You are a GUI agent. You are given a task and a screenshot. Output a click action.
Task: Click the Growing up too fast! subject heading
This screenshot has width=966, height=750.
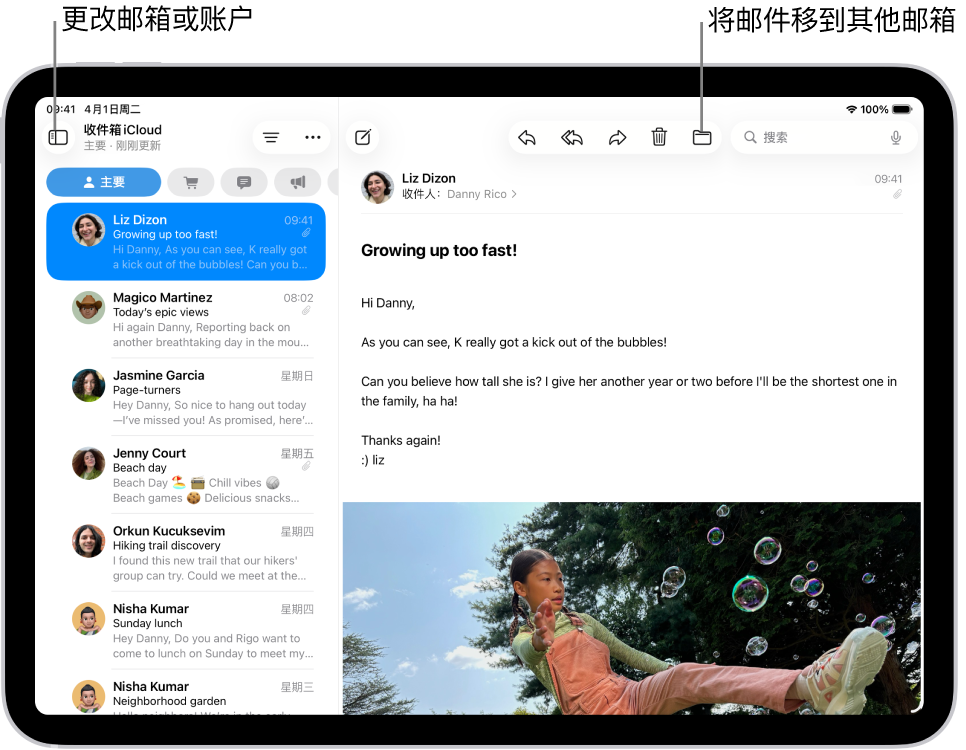click(439, 250)
